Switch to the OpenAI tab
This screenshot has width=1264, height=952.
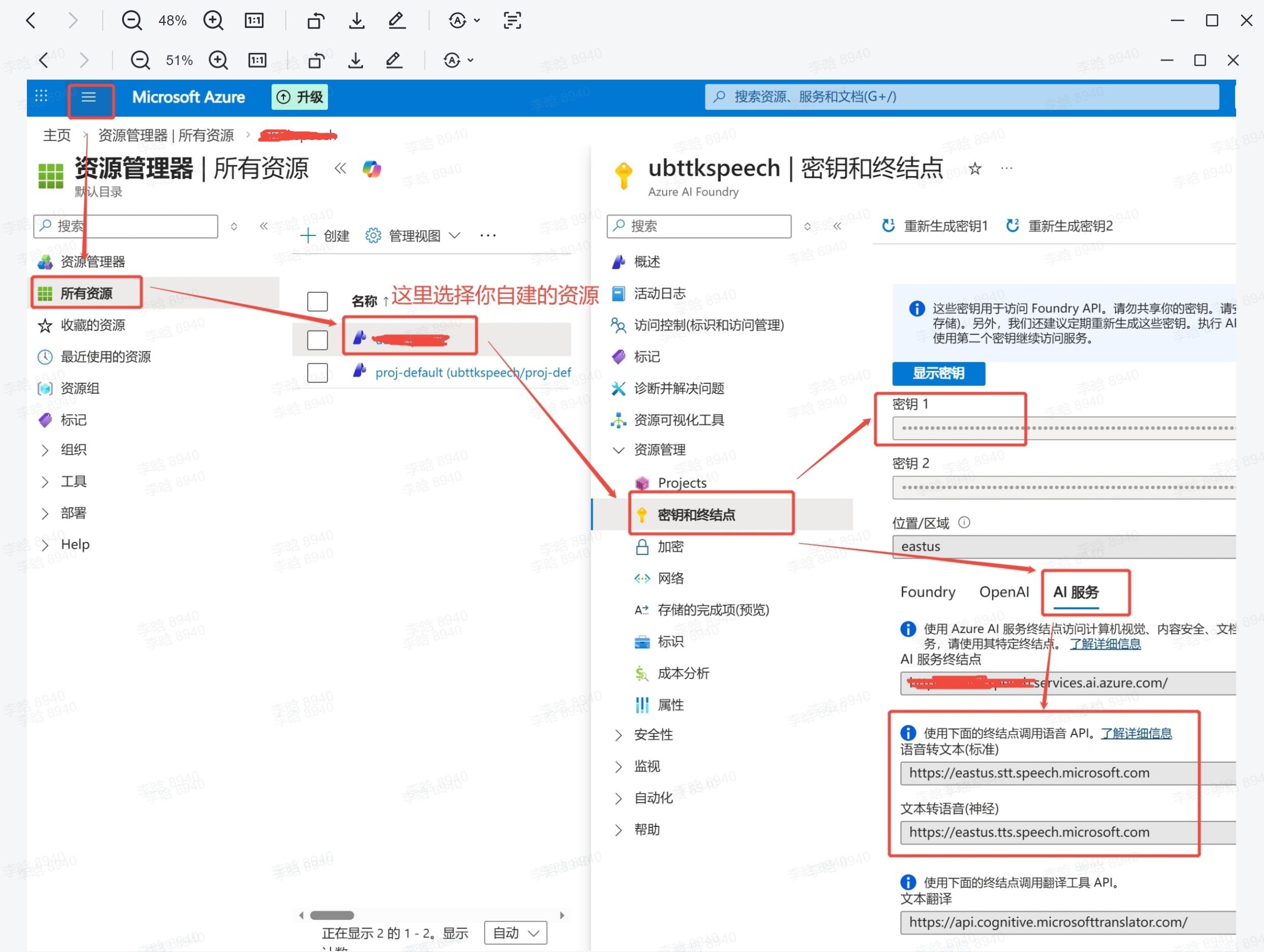(x=1004, y=592)
